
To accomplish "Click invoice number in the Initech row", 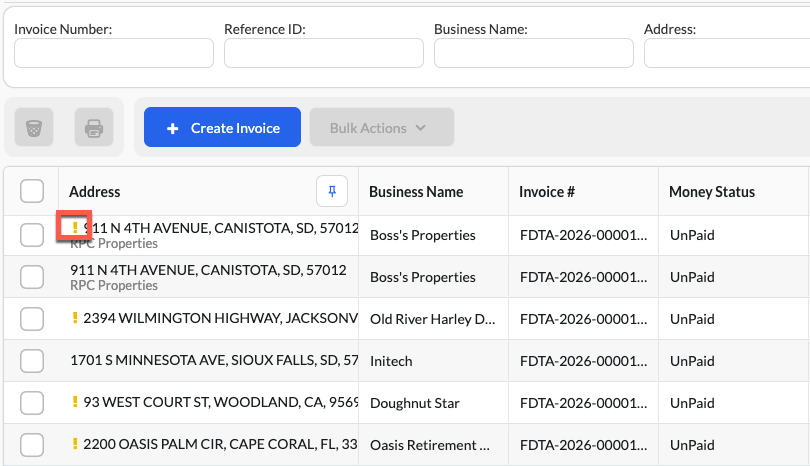I will (x=583, y=361).
